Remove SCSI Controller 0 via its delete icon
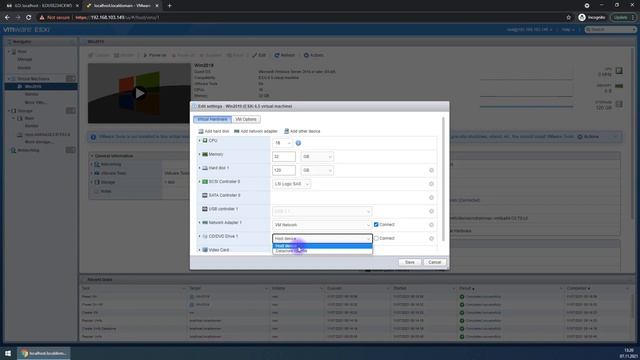The height and width of the screenshot is (360, 640). pyautogui.click(x=431, y=184)
